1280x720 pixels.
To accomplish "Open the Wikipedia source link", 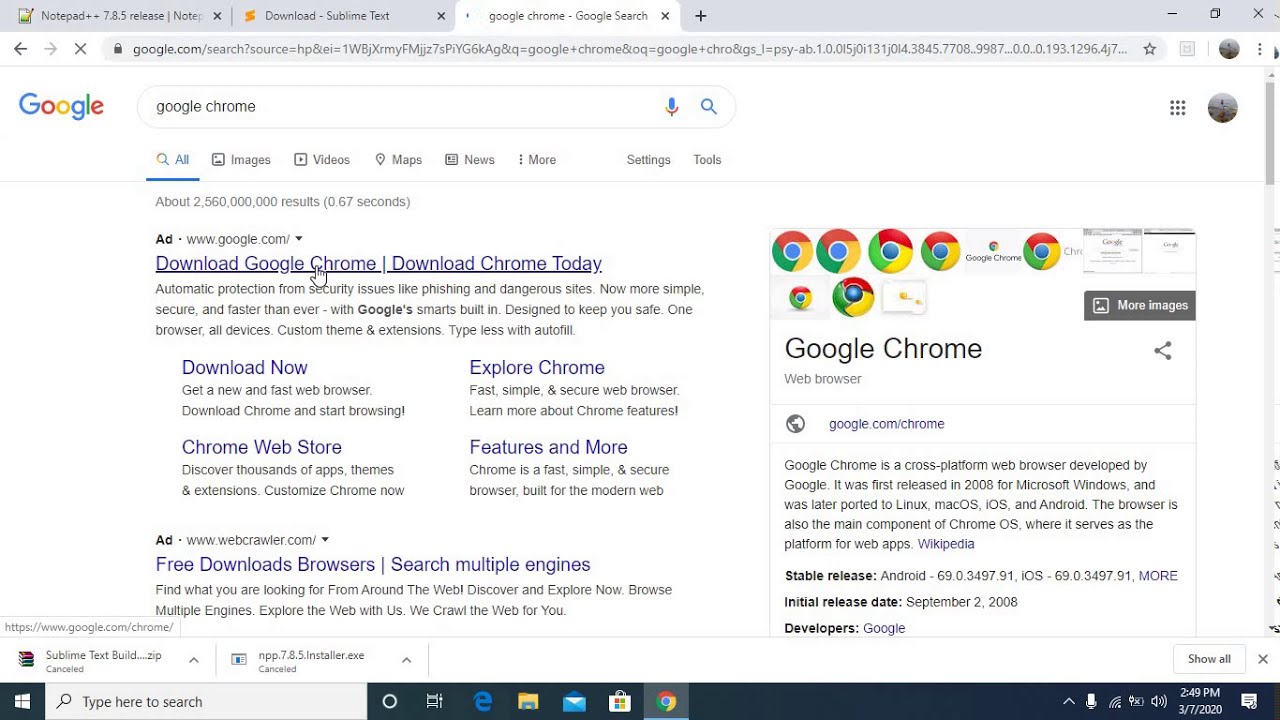I will tap(946, 544).
